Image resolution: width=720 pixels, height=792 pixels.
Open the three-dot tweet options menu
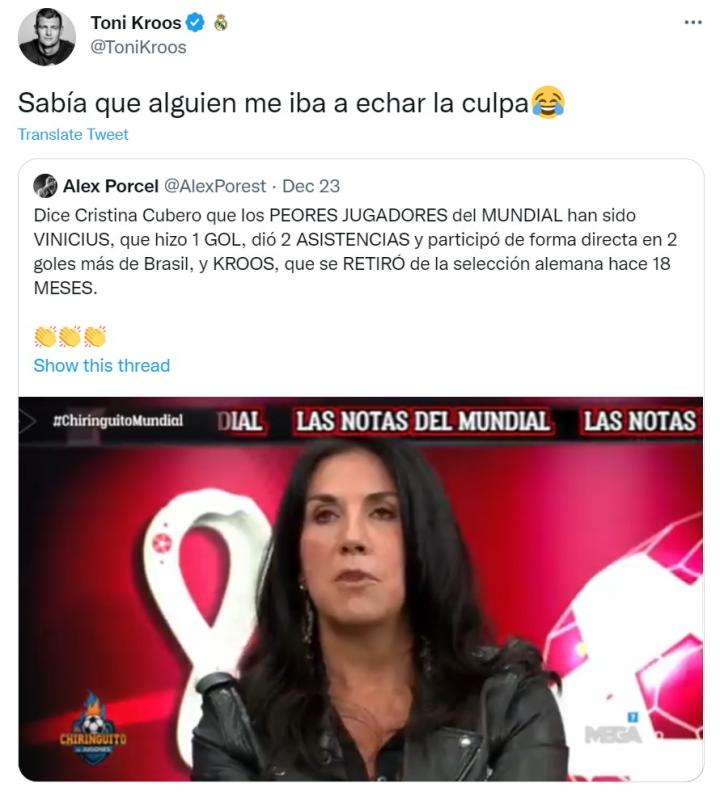coord(693,22)
